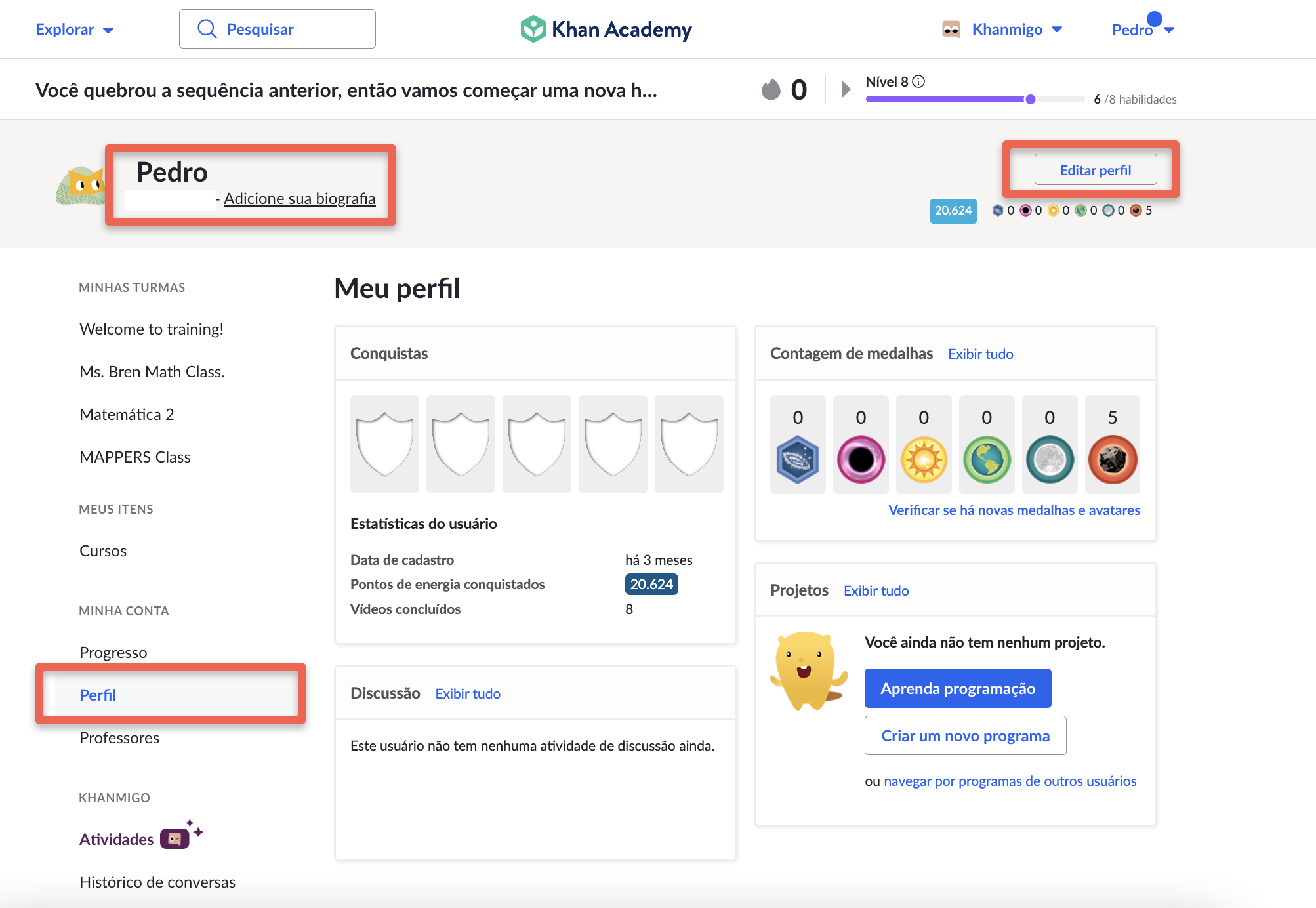Click Adicione sua biografia link

click(300, 198)
